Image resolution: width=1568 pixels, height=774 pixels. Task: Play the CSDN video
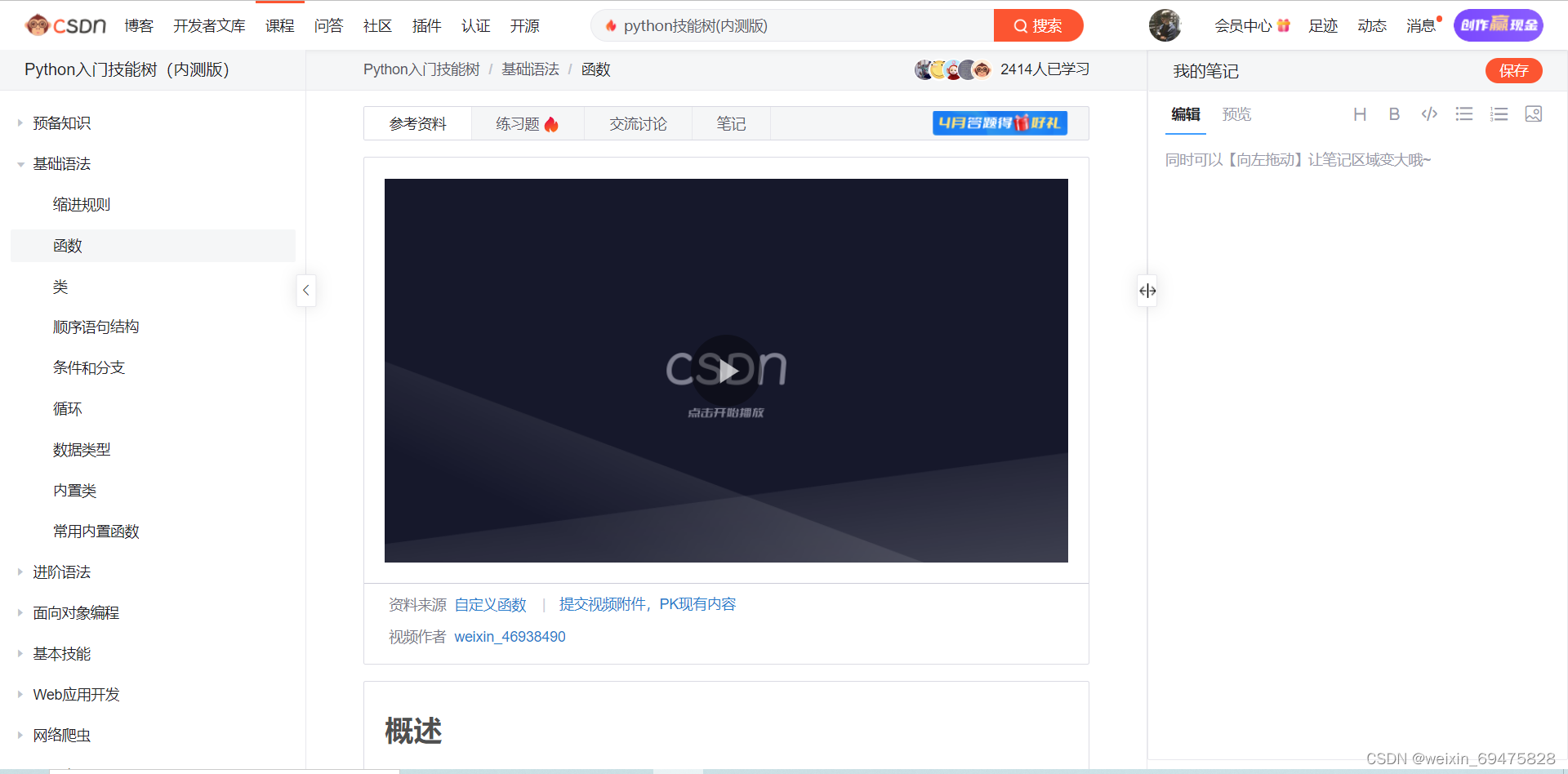coord(726,371)
